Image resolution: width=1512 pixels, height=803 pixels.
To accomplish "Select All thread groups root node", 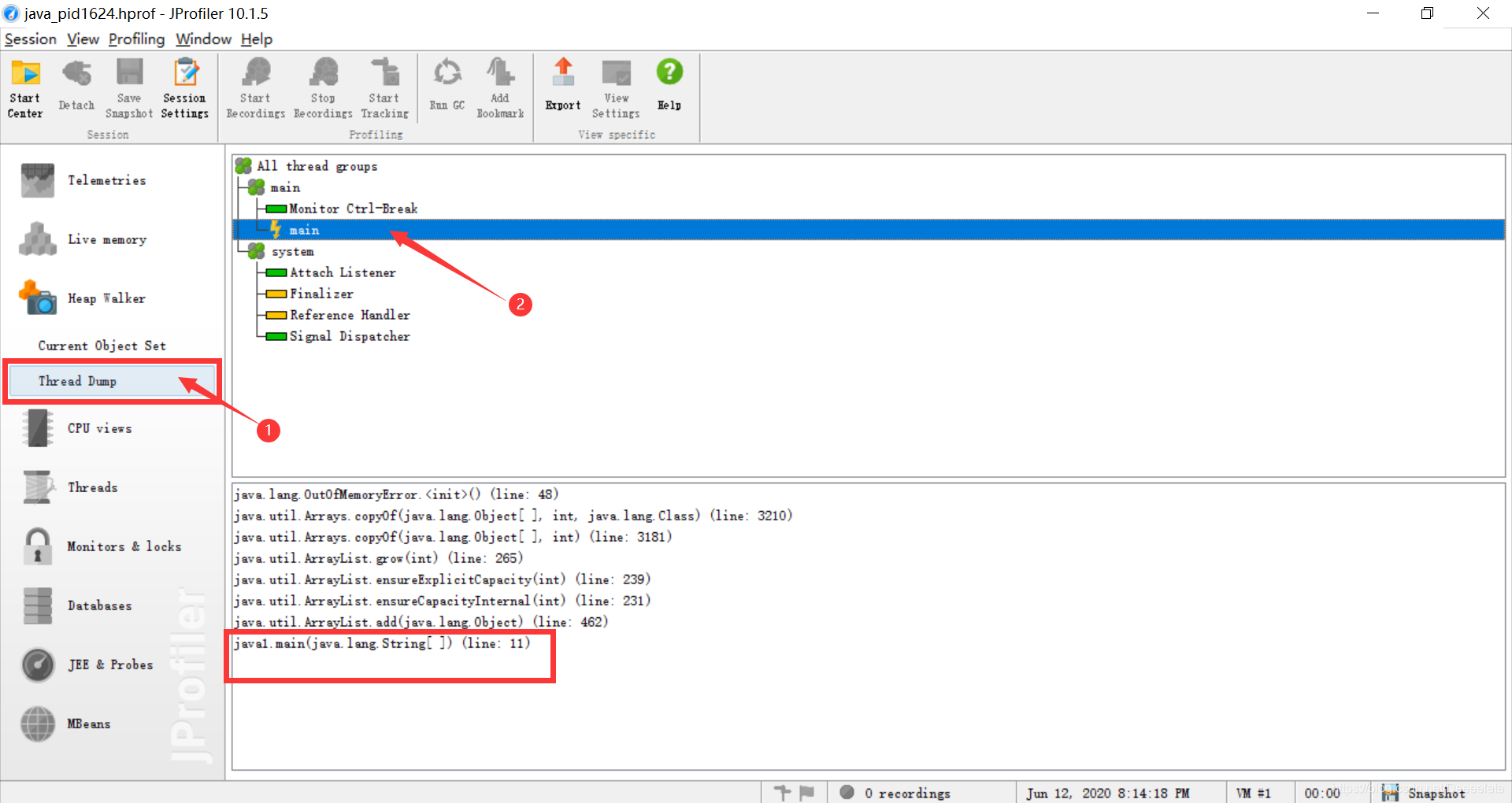I will 317,166.
